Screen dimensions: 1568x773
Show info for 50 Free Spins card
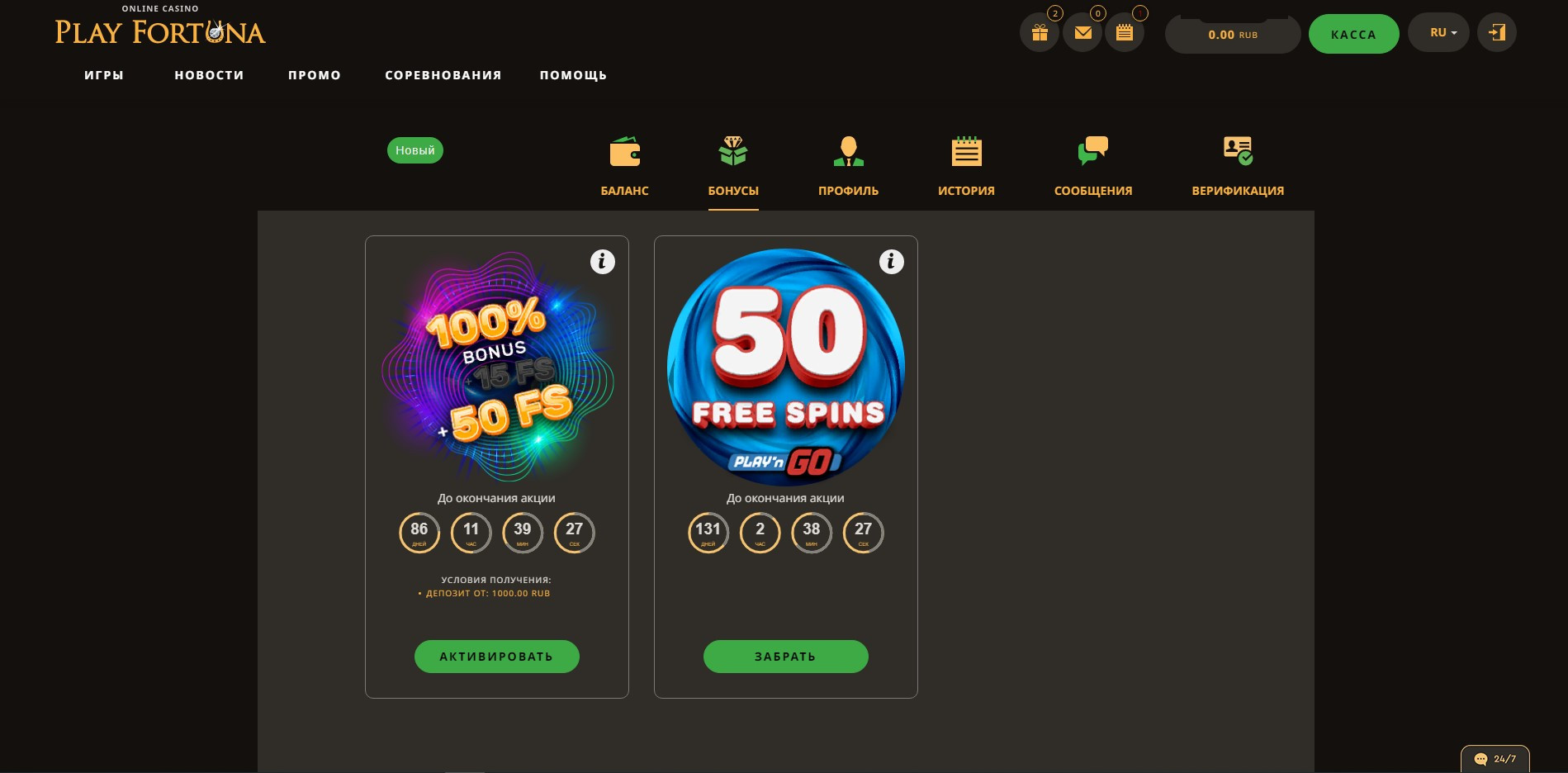point(892,262)
